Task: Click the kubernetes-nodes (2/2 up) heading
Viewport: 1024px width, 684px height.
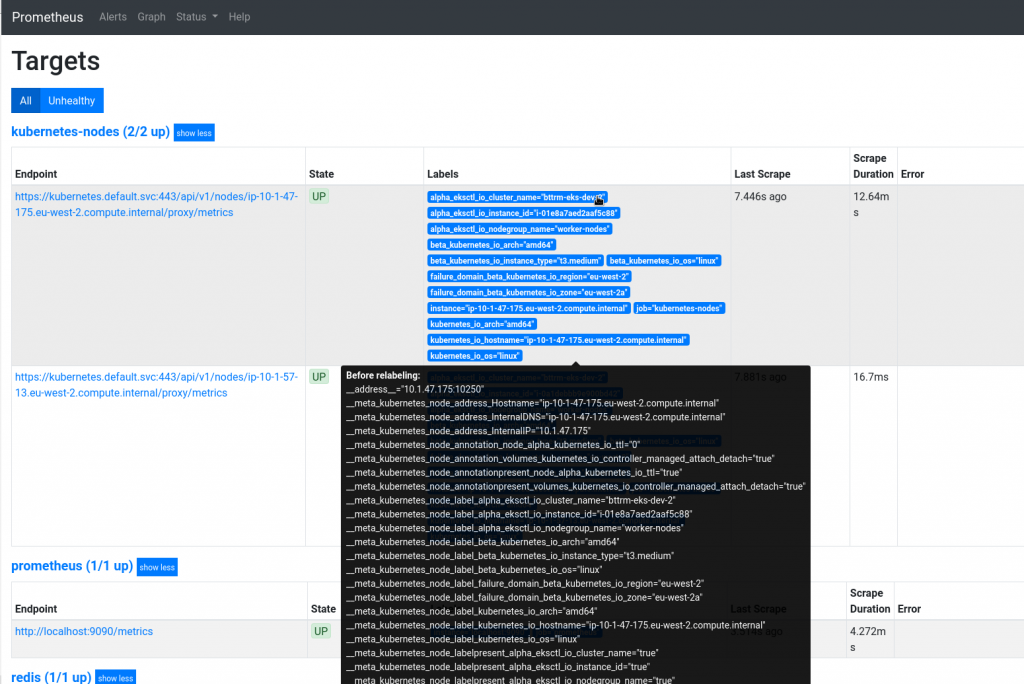Action: [x=90, y=131]
